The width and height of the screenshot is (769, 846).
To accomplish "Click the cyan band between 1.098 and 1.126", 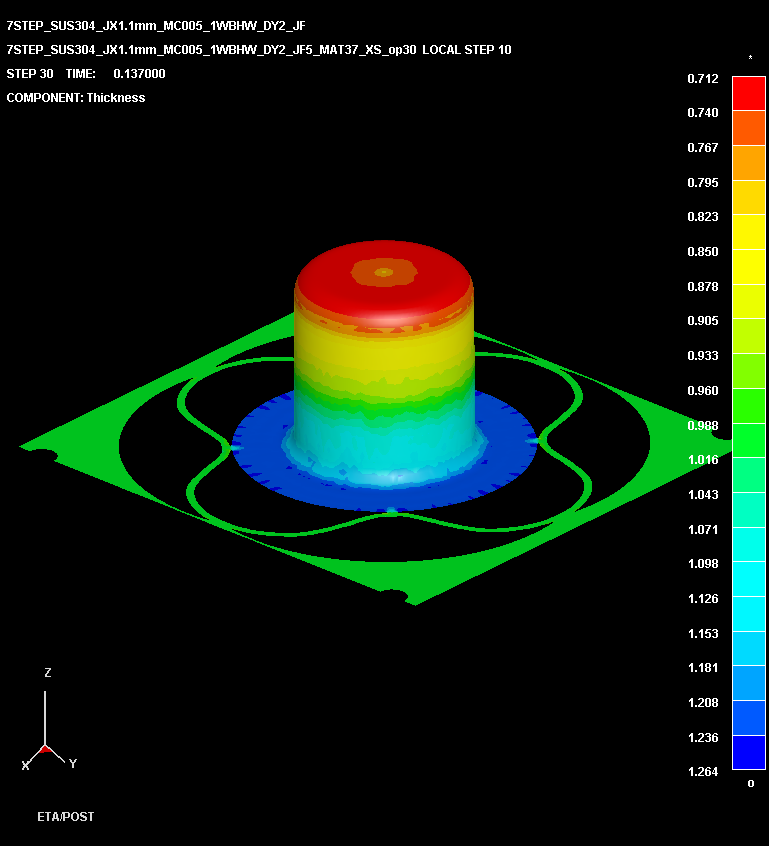I will click(748, 579).
